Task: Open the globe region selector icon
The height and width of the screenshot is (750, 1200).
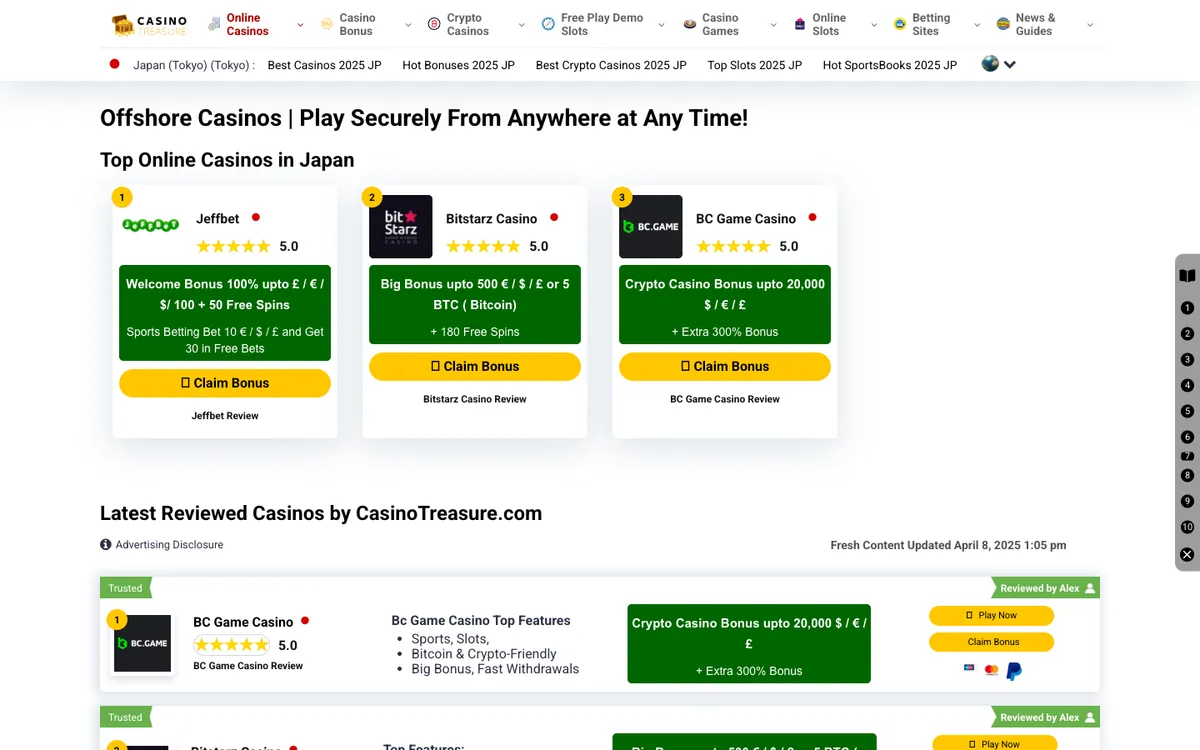Action: point(990,64)
